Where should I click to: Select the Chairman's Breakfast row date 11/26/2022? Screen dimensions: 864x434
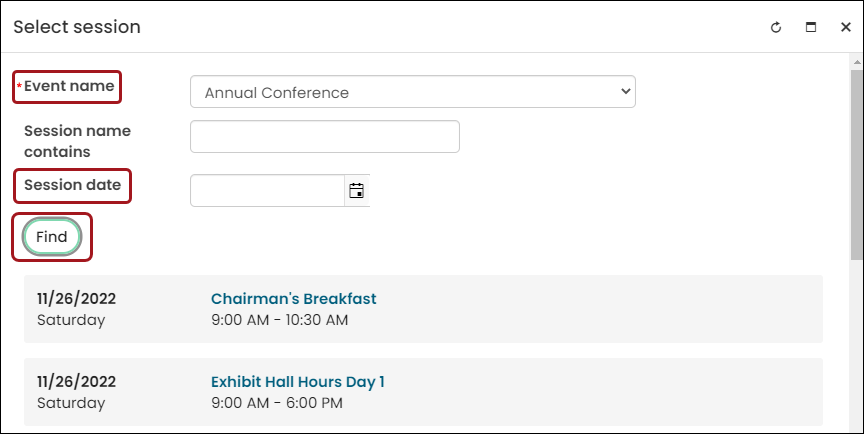tap(77, 299)
